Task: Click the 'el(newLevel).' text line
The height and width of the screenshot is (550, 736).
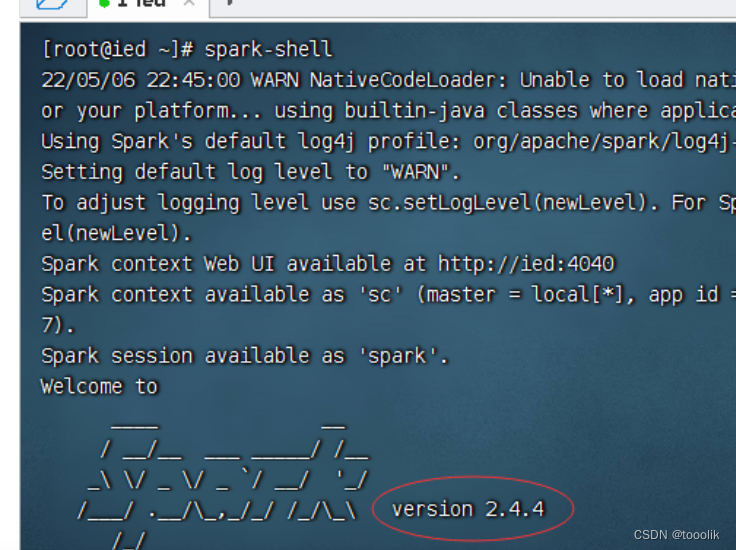Action: click(117, 233)
